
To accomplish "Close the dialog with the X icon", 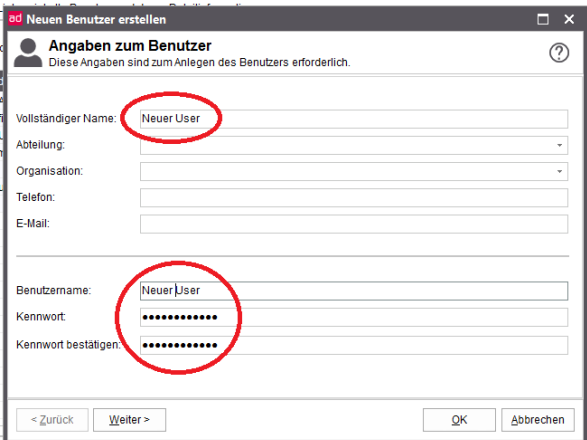I will 569,19.
